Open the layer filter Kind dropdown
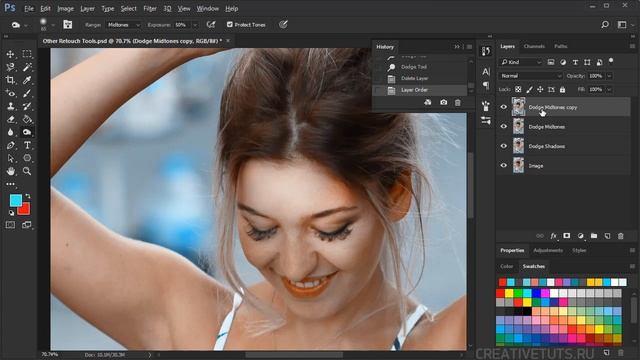The image size is (640, 360). click(x=521, y=62)
